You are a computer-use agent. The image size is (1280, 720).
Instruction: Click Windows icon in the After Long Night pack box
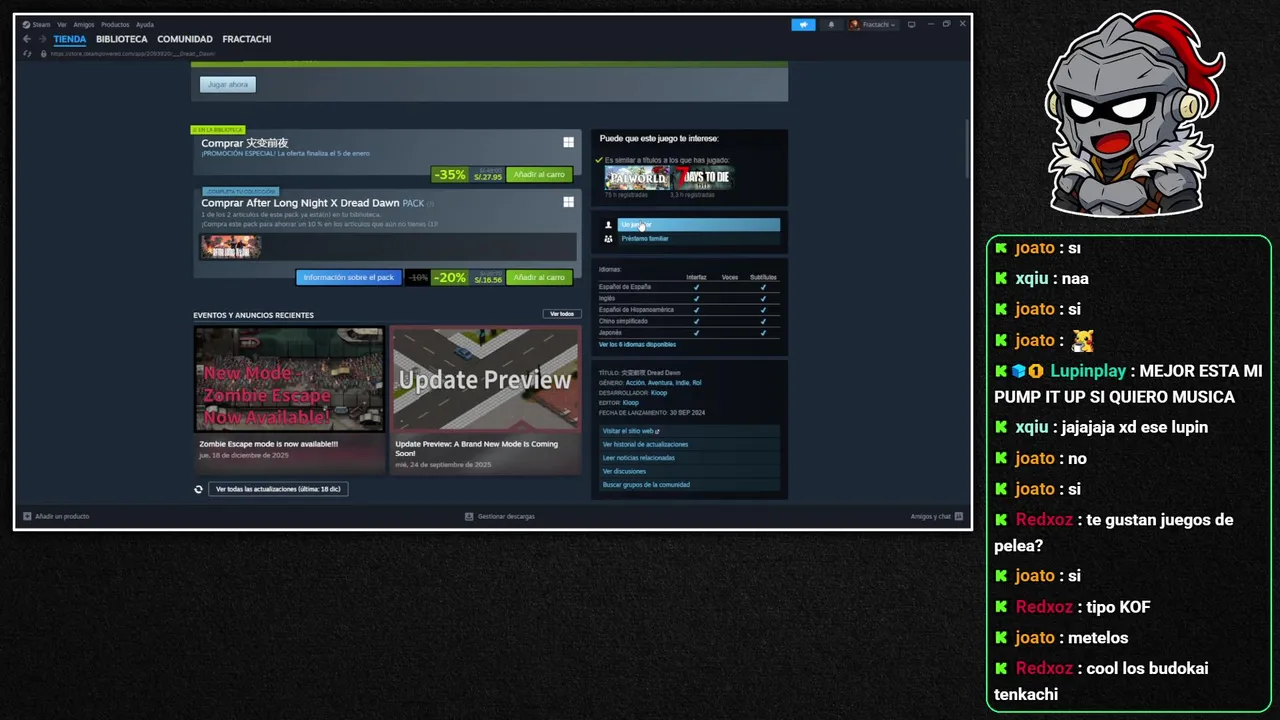(568, 202)
